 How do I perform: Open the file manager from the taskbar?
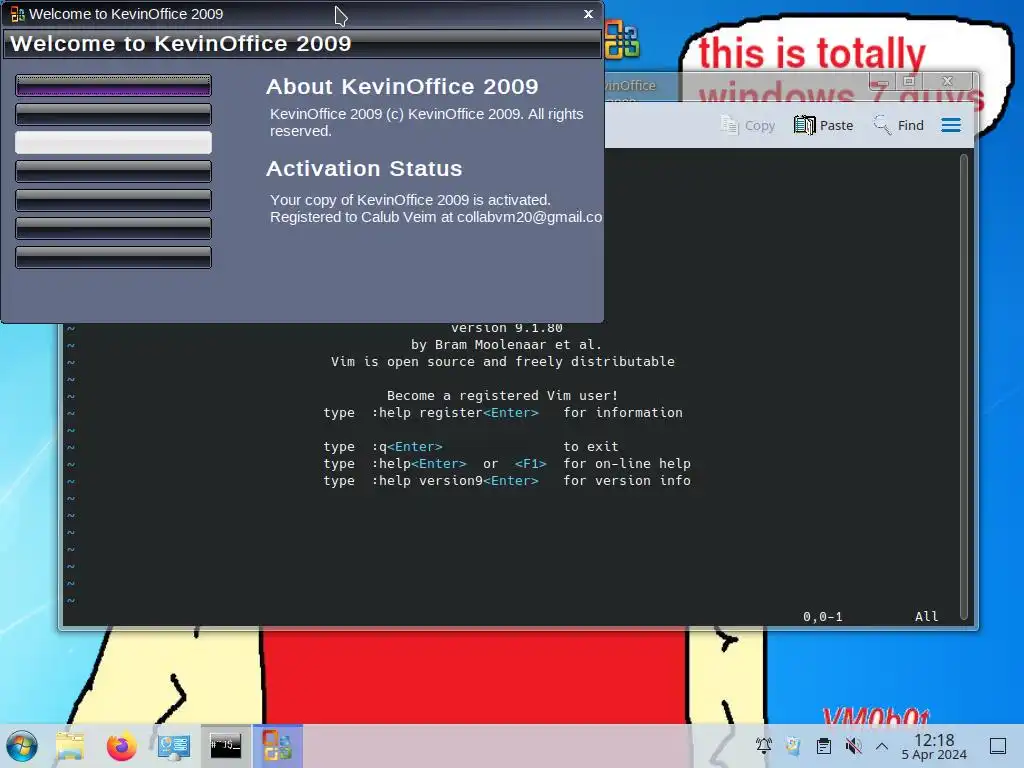click(70, 746)
